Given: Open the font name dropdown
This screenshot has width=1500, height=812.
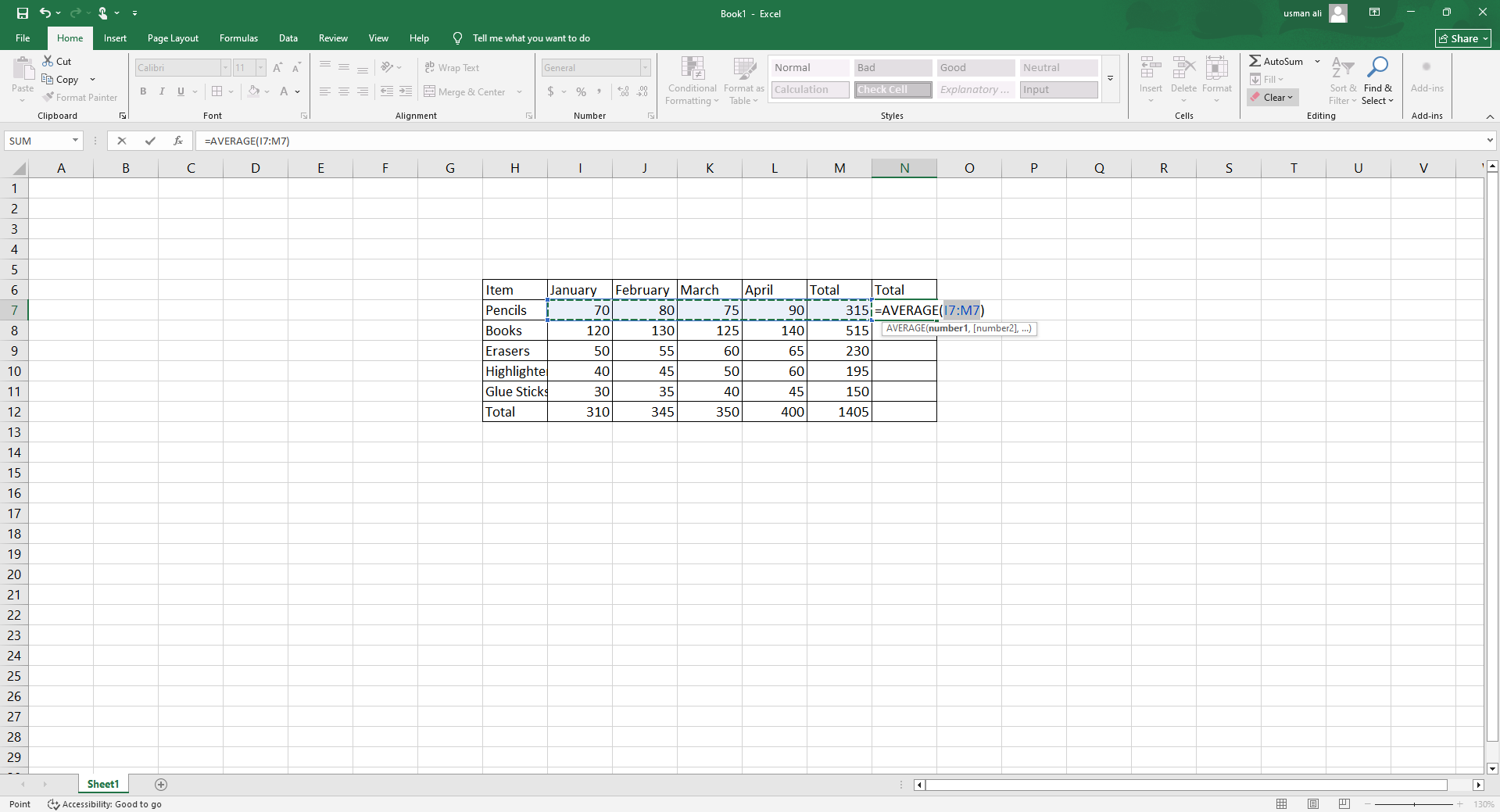Looking at the screenshot, I should point(225,68).
